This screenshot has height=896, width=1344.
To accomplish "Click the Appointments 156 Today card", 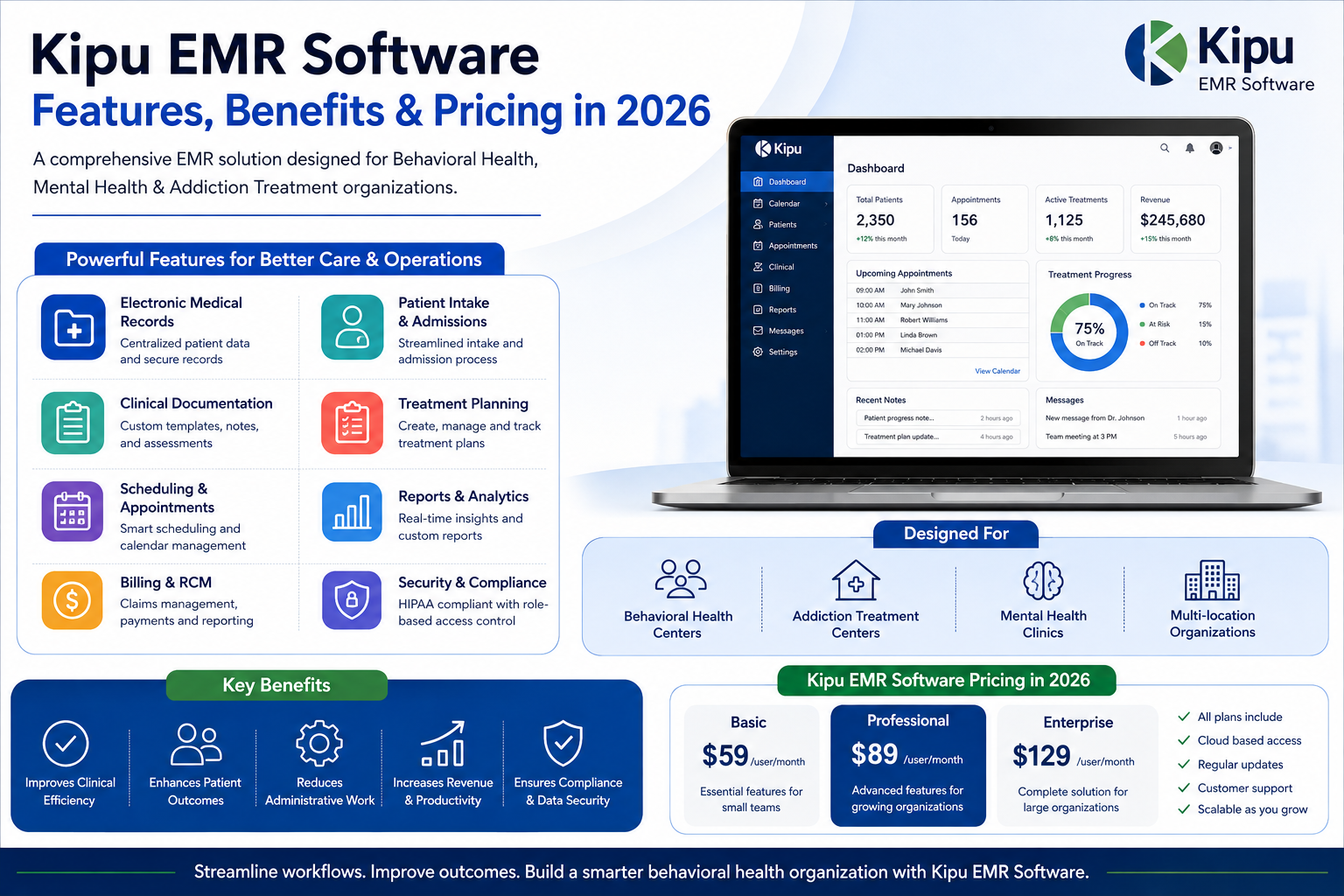I will point(984,219).
